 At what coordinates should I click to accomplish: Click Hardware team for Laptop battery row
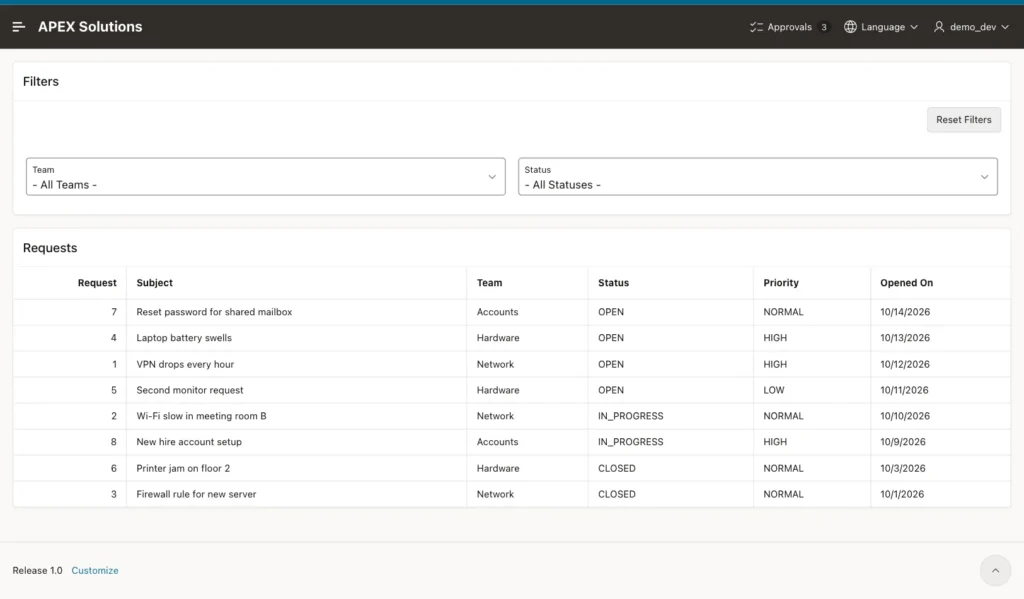(498, 338)
